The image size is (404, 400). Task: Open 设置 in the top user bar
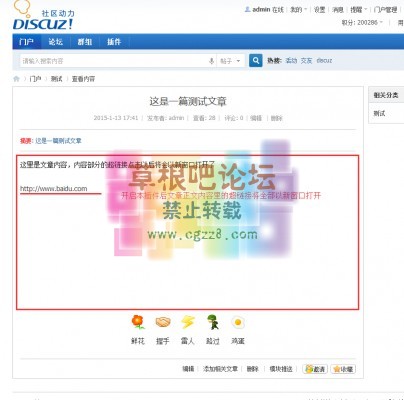[x=320, y=10]
